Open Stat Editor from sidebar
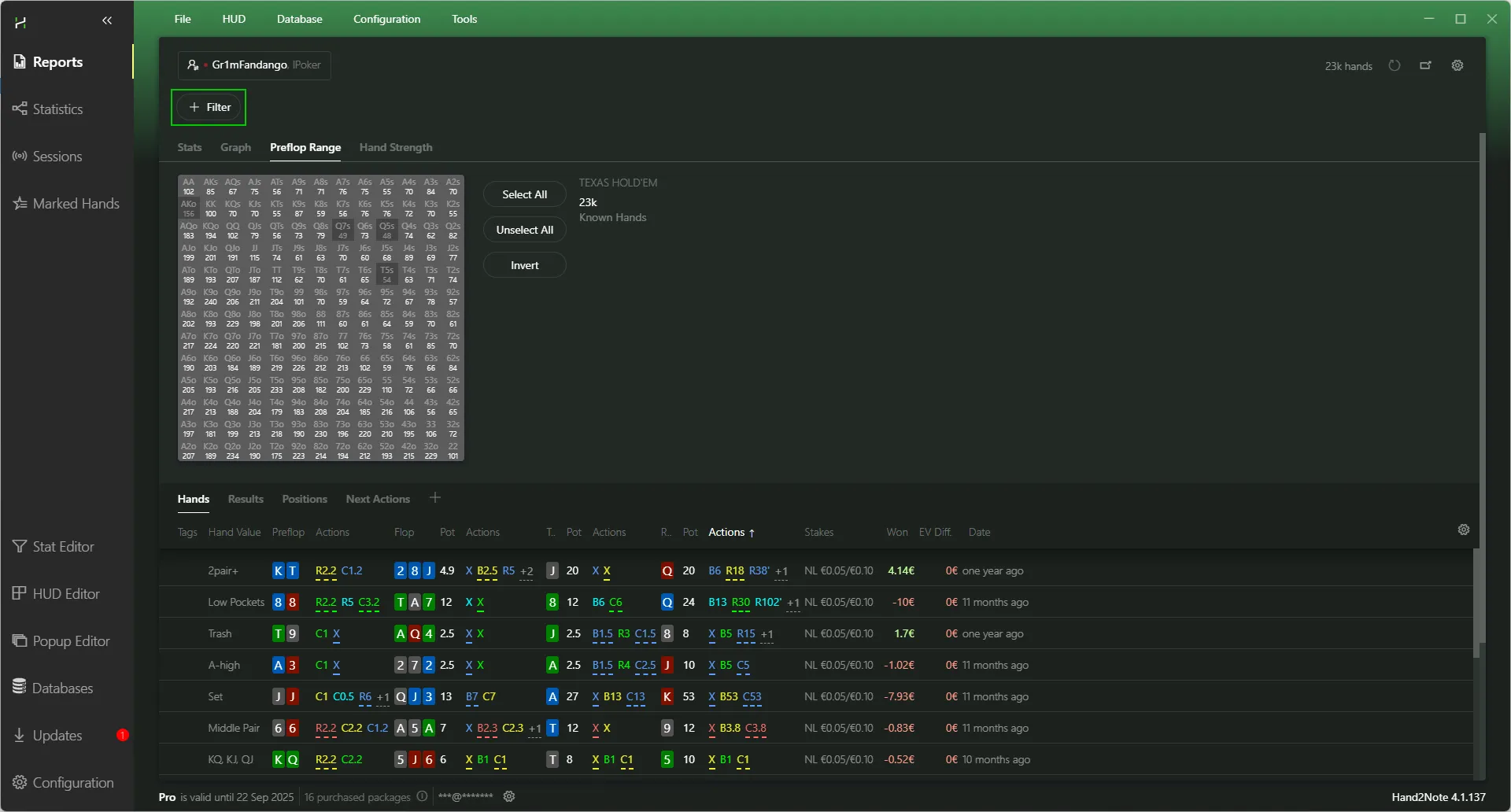 click(63, 547)
